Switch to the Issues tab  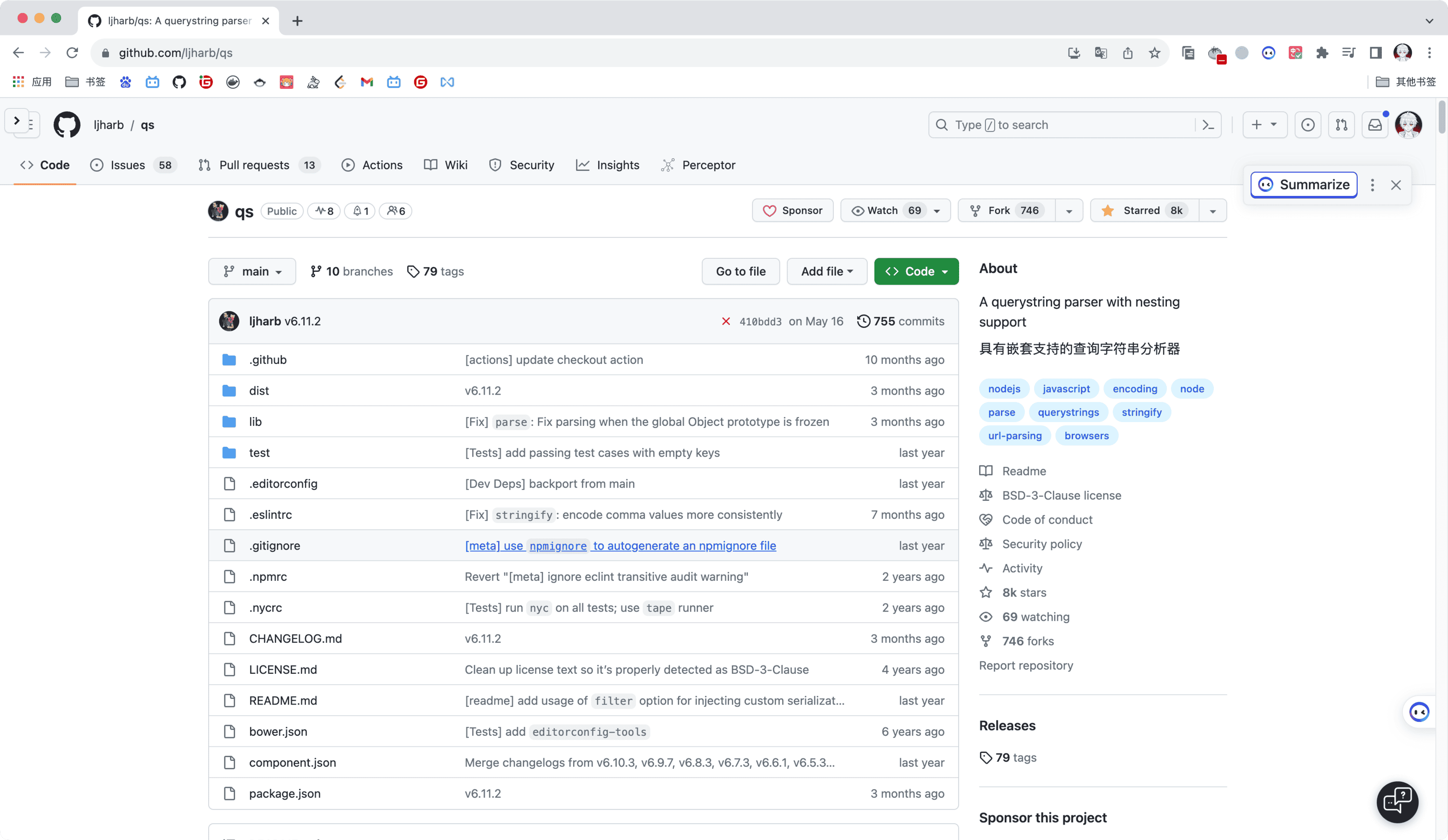pos(128,165)
